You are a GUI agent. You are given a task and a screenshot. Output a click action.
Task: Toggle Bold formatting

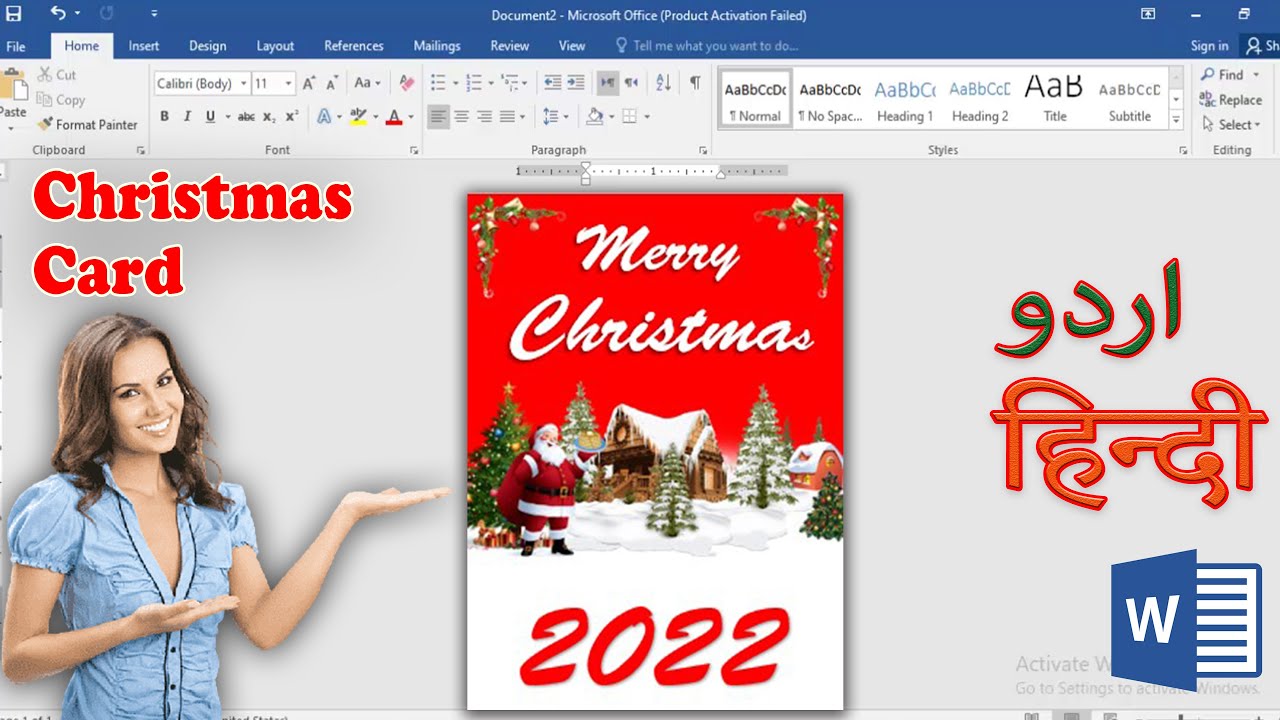pyautogui.click(x=165, y=117)
